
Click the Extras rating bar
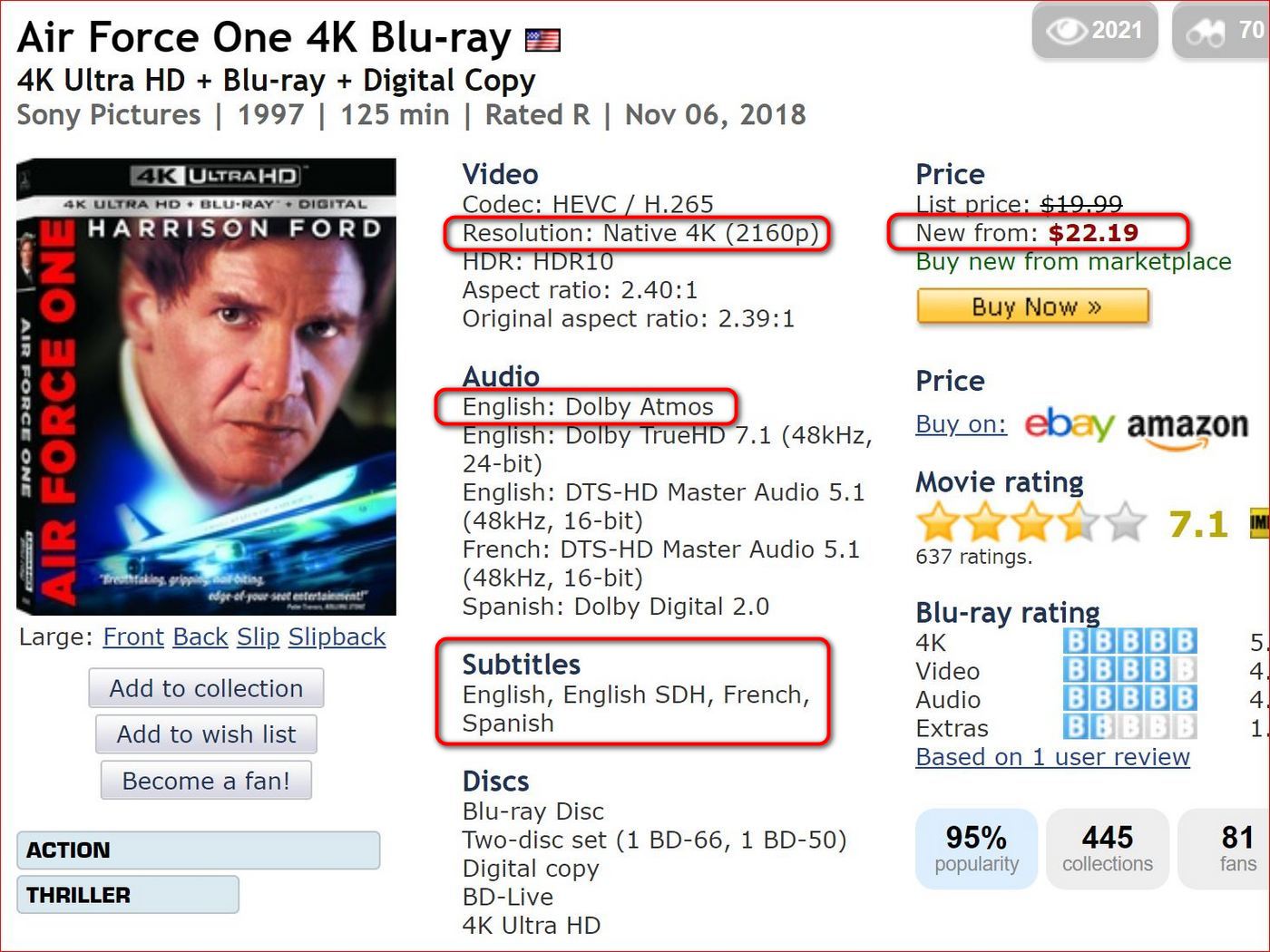click(1129, 727)
